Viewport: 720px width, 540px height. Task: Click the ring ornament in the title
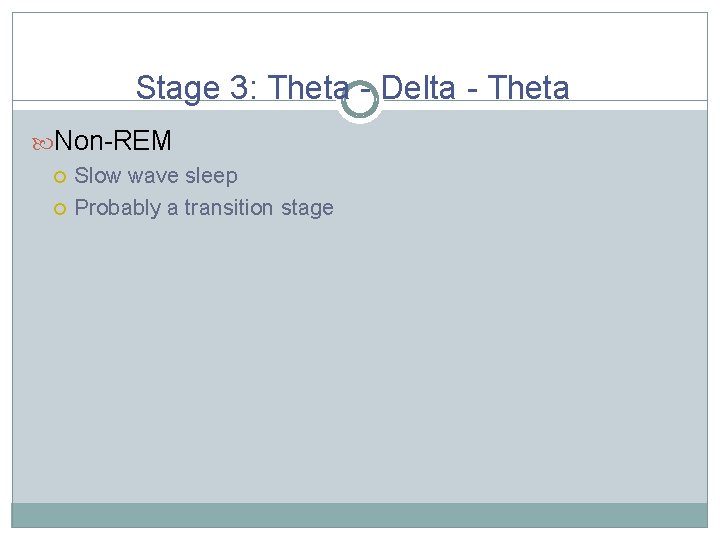359,100
